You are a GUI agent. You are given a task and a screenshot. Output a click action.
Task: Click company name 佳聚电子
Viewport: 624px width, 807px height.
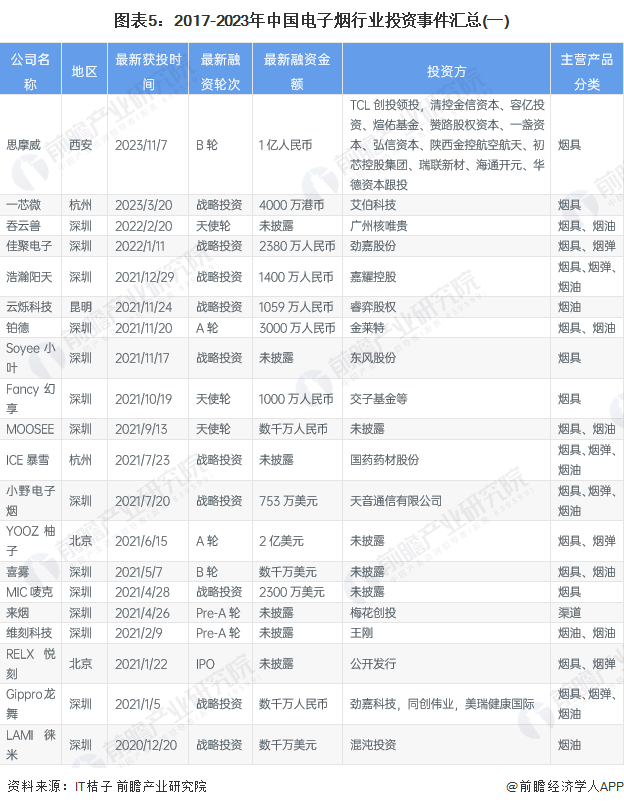(29, 246)
